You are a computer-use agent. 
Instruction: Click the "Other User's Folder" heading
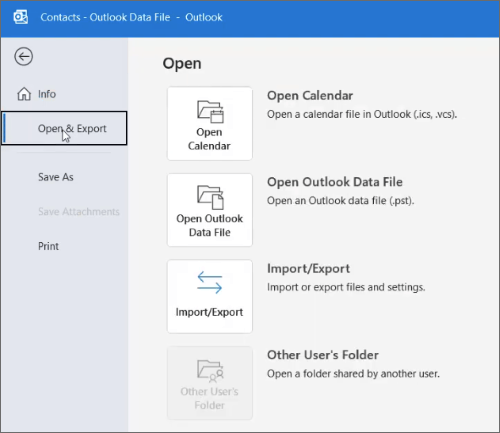click(x=323, y=355)
